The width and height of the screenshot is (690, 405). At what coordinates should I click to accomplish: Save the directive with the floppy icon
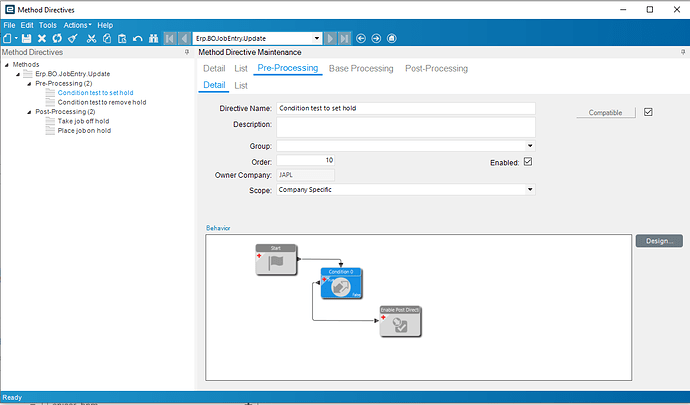click(26, 38)
